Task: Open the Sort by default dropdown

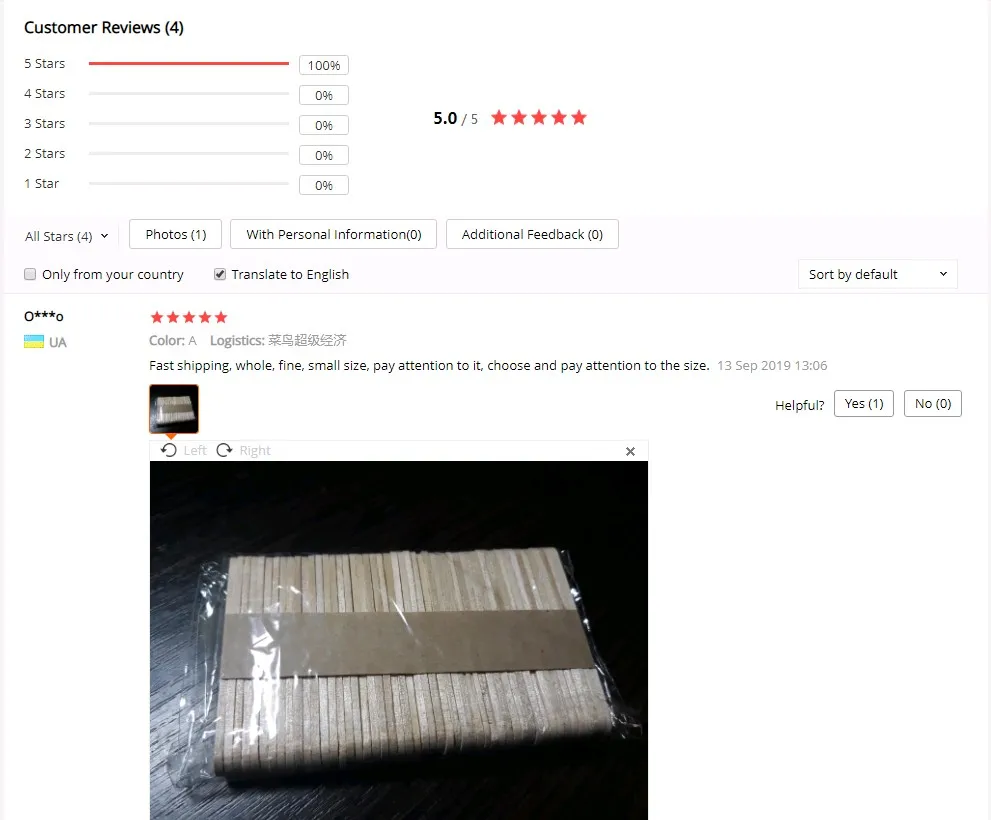Action: [877, 274]
